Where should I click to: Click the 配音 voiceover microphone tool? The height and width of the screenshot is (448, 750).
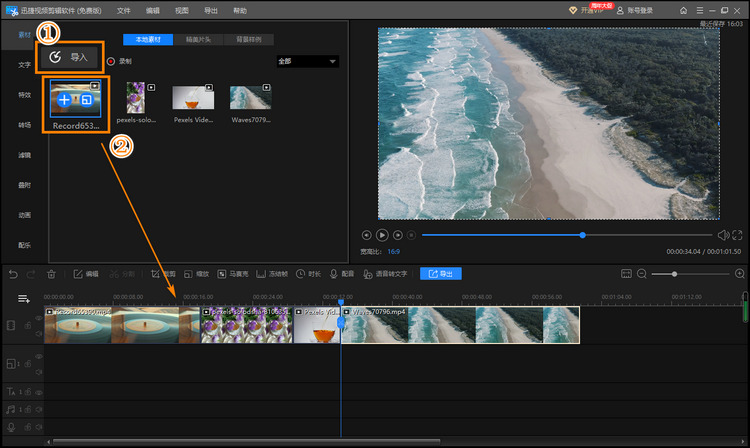[x=342, y=274]
